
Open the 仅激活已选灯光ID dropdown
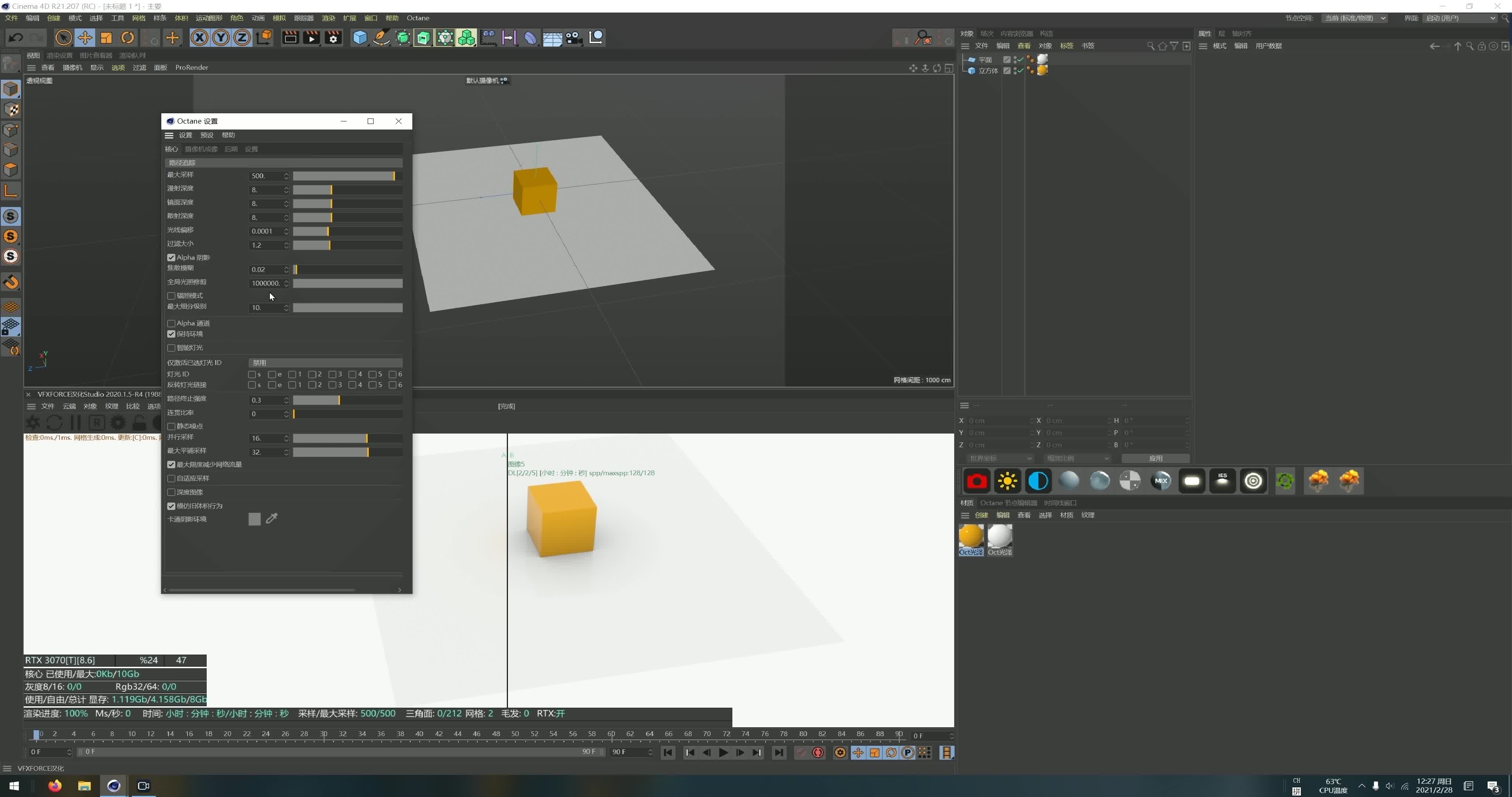325,363
